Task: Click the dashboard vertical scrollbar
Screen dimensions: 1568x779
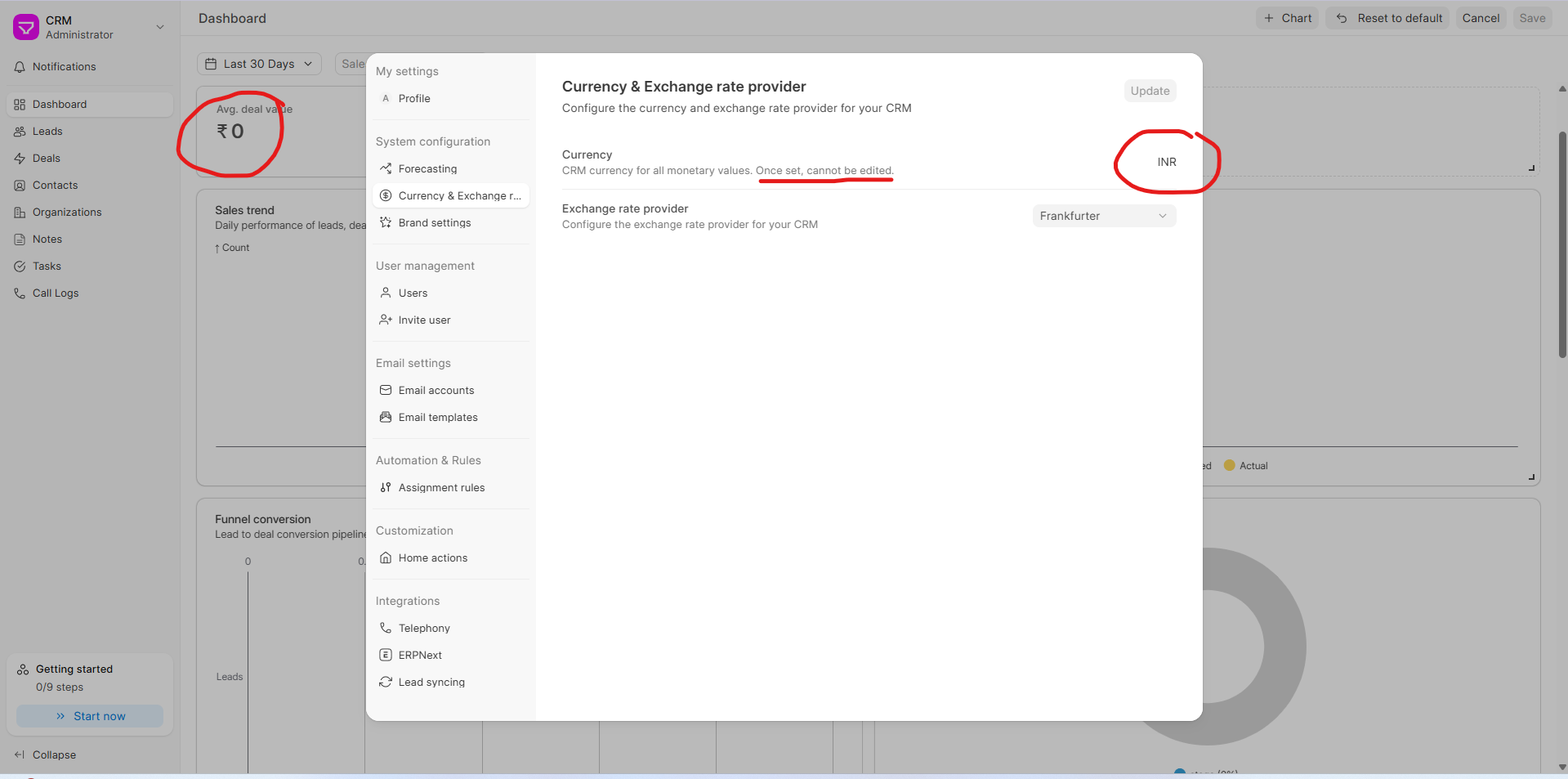Action: coord(1561,245)
